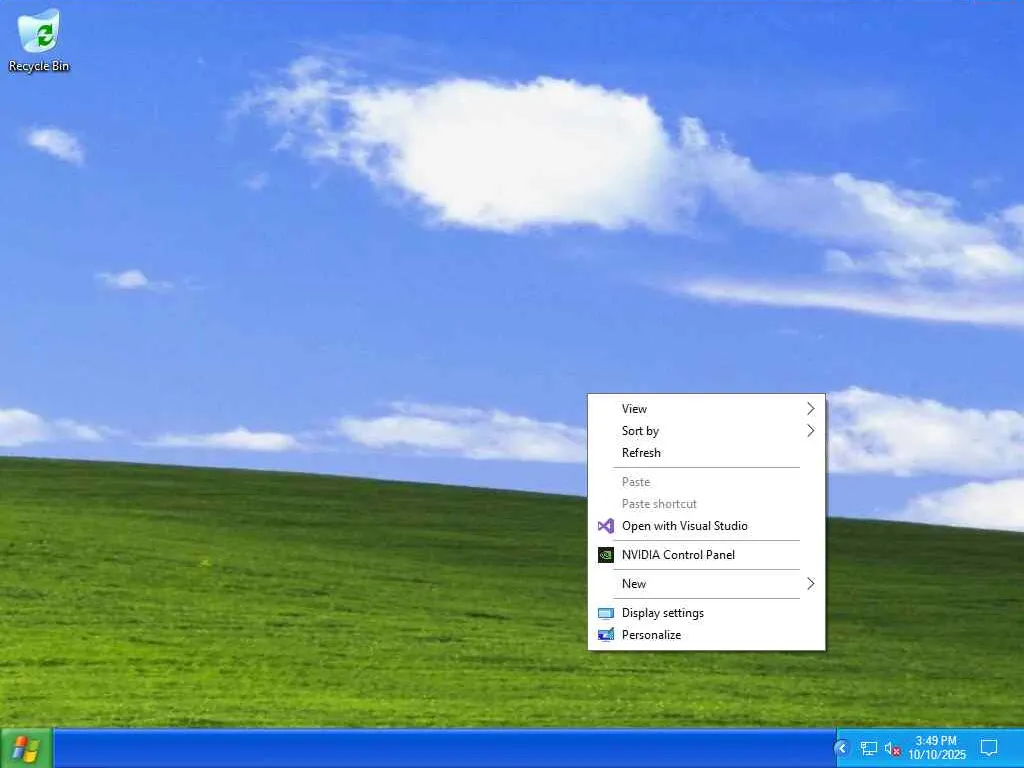Click the Personalize icon in context menu

[605, 635]
